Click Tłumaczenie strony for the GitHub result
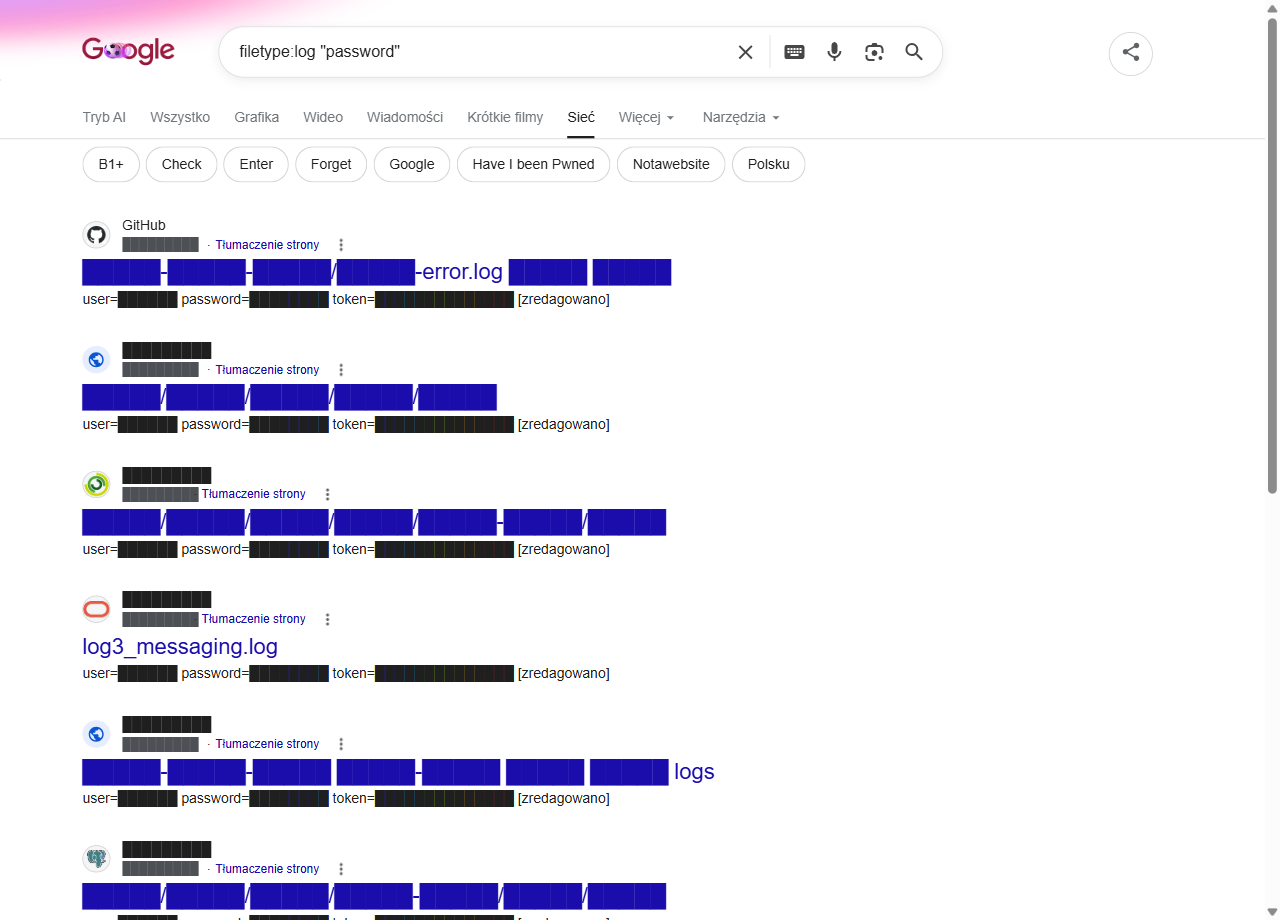1280x920 pixels. click(x=267, y=245)
